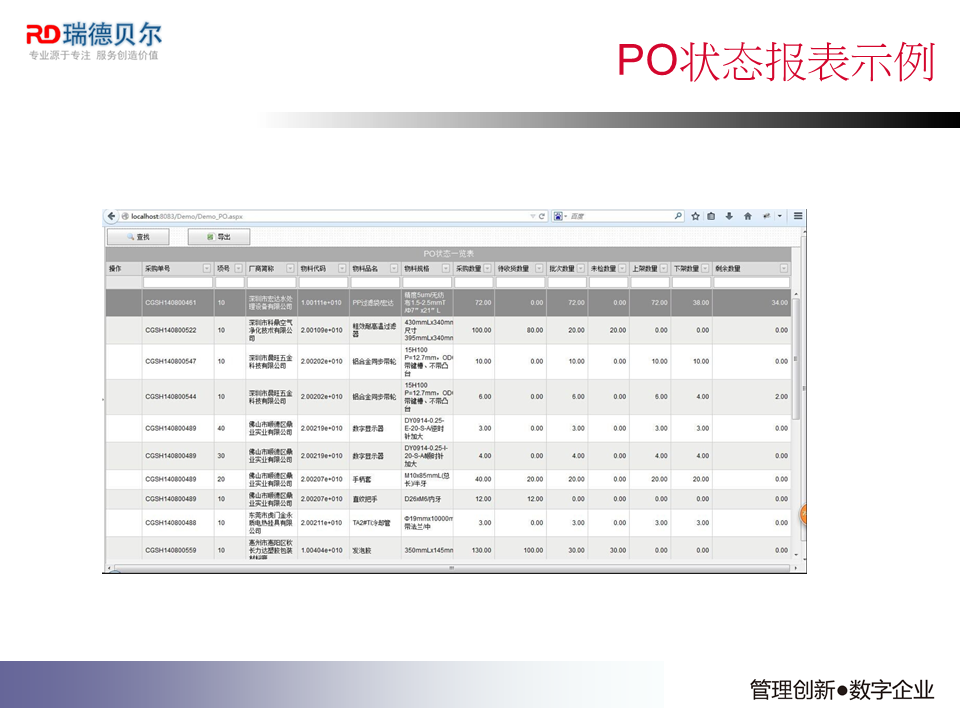960x720 pixels.
Task: Open the hamburger menu icon
Action: pyautogui.click(x=798, y=216)
